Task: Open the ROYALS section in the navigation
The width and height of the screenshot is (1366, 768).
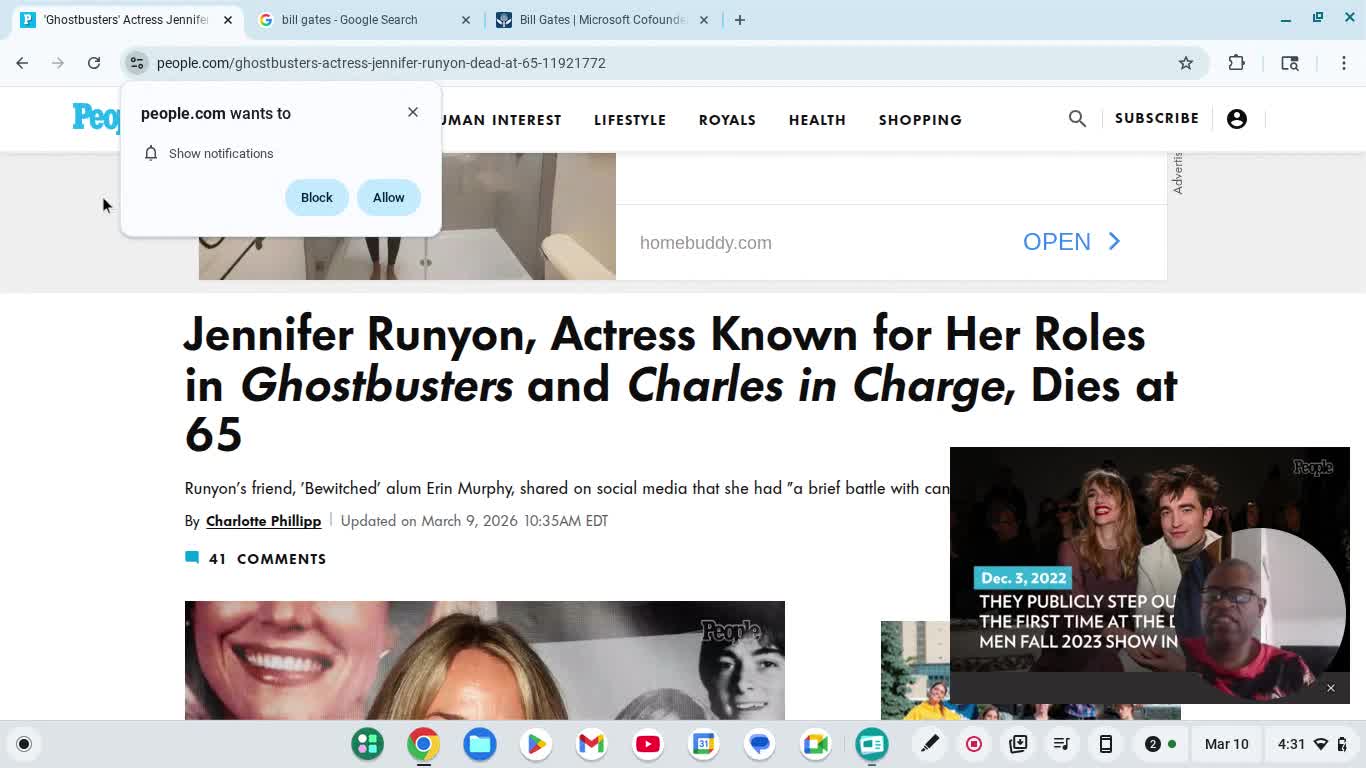Action: click(727, 120)
